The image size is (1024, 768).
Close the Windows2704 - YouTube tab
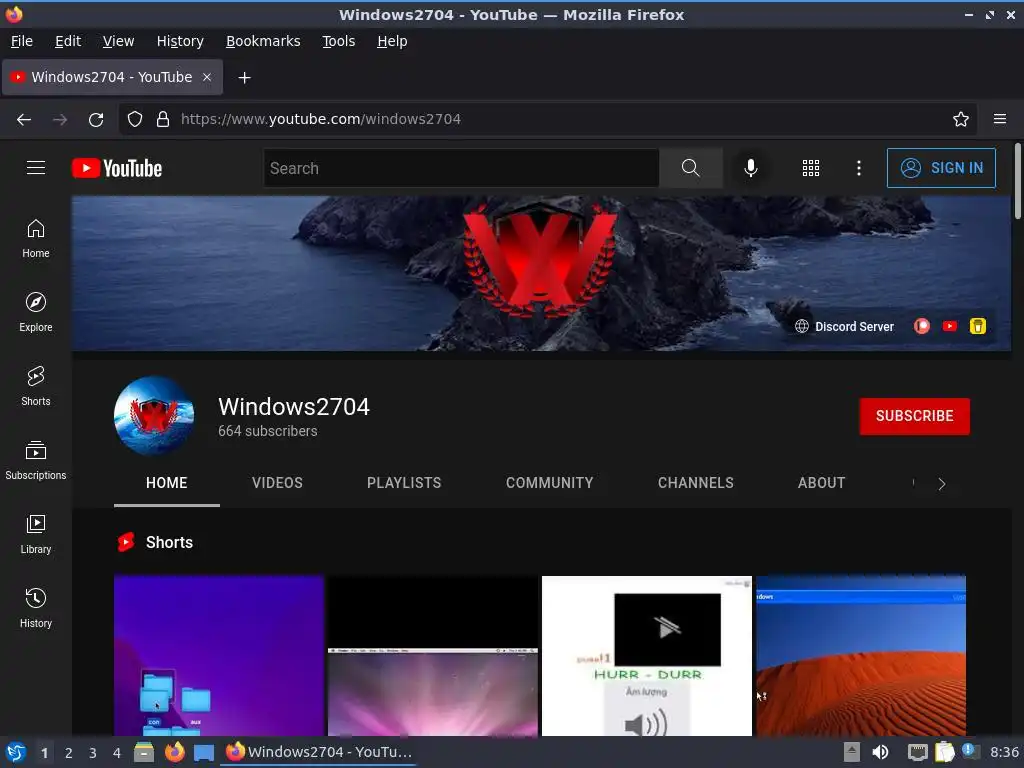(x=207, y=77)
